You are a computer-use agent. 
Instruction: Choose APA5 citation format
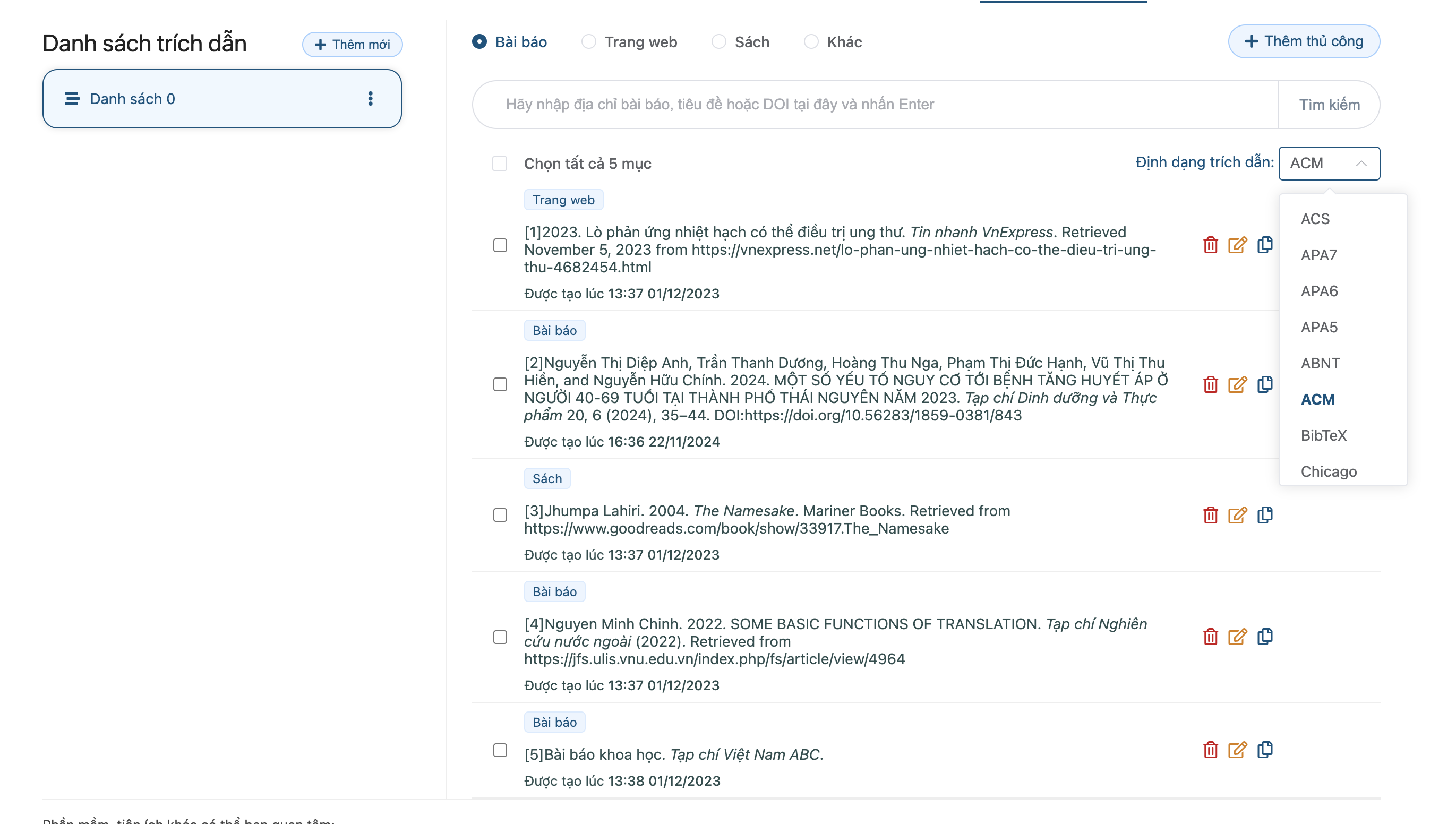tap(1343, 328)
